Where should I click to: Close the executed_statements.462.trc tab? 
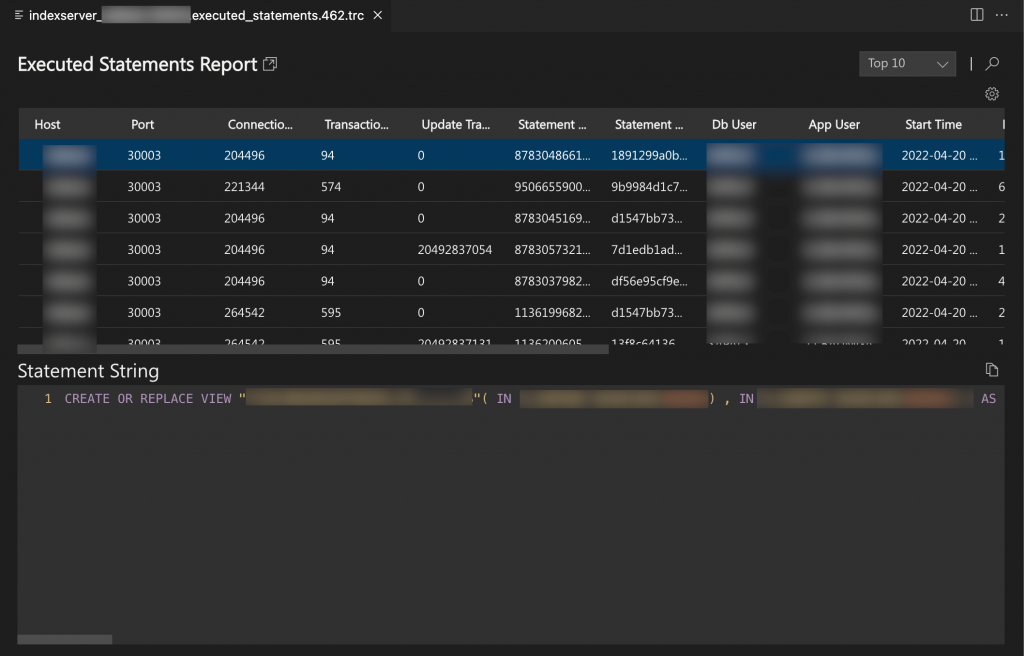(377, 15)
